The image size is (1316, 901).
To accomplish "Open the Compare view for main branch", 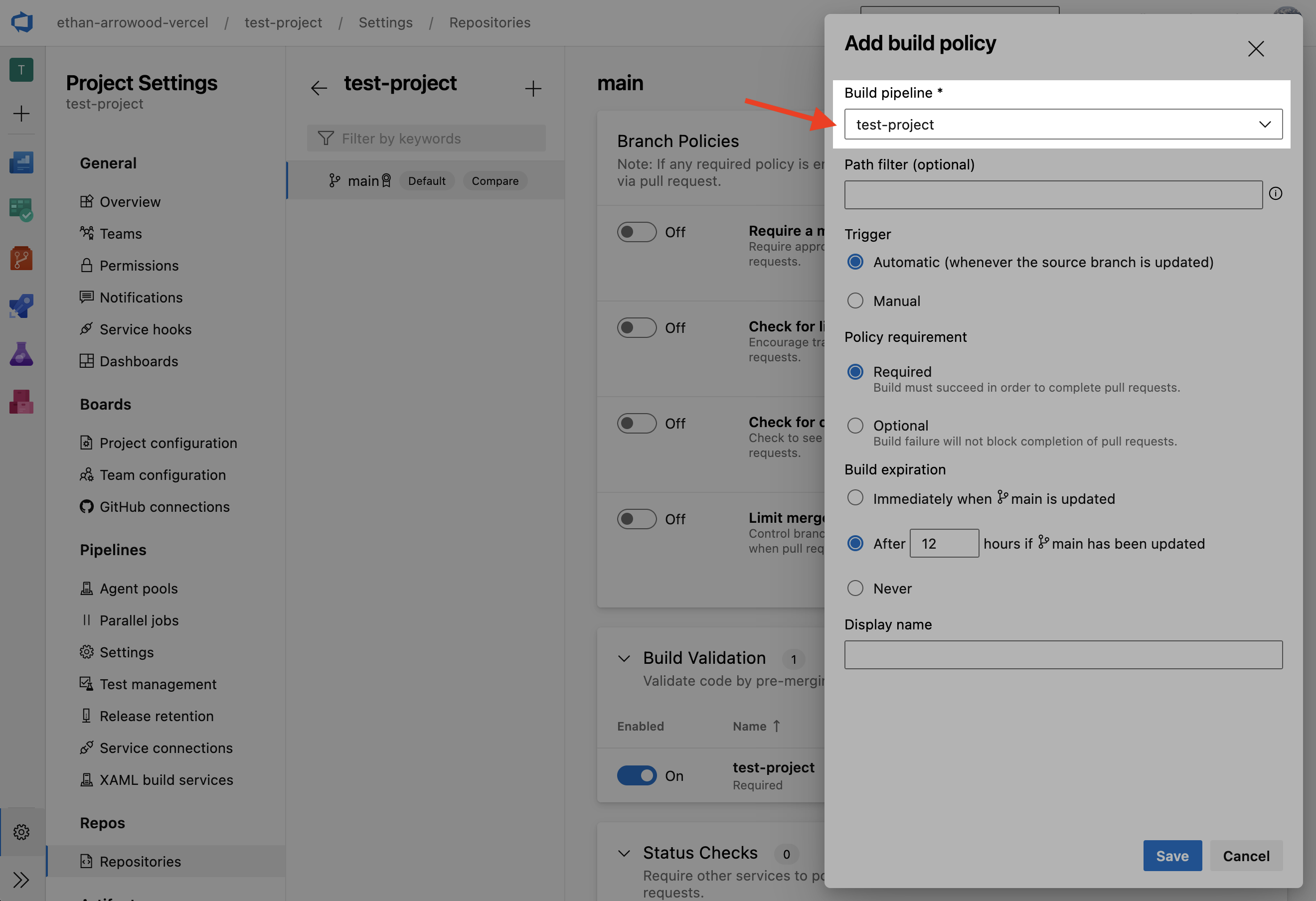I will (494, 180).
